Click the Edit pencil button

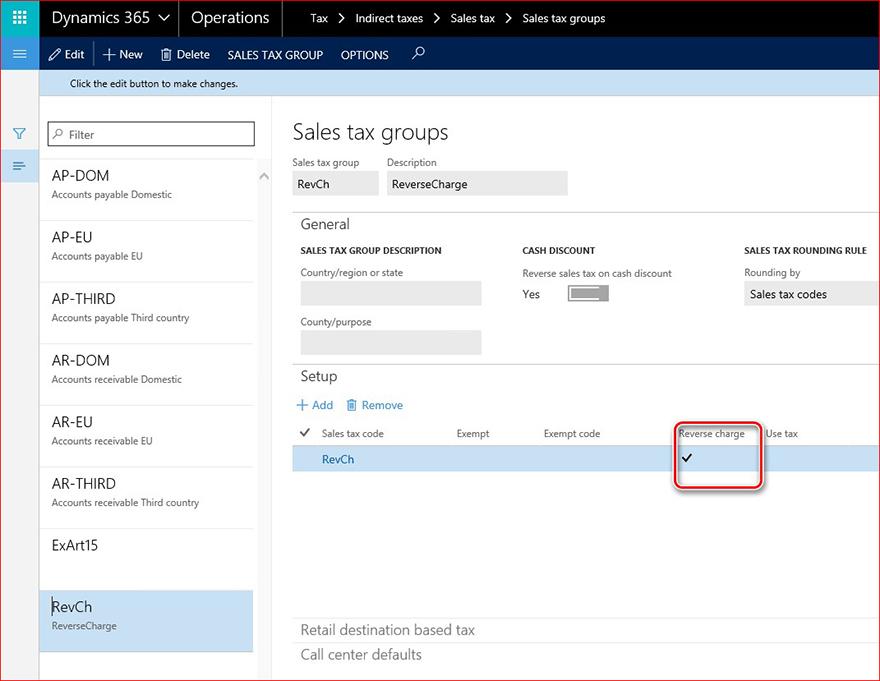(x=66, y=54)
